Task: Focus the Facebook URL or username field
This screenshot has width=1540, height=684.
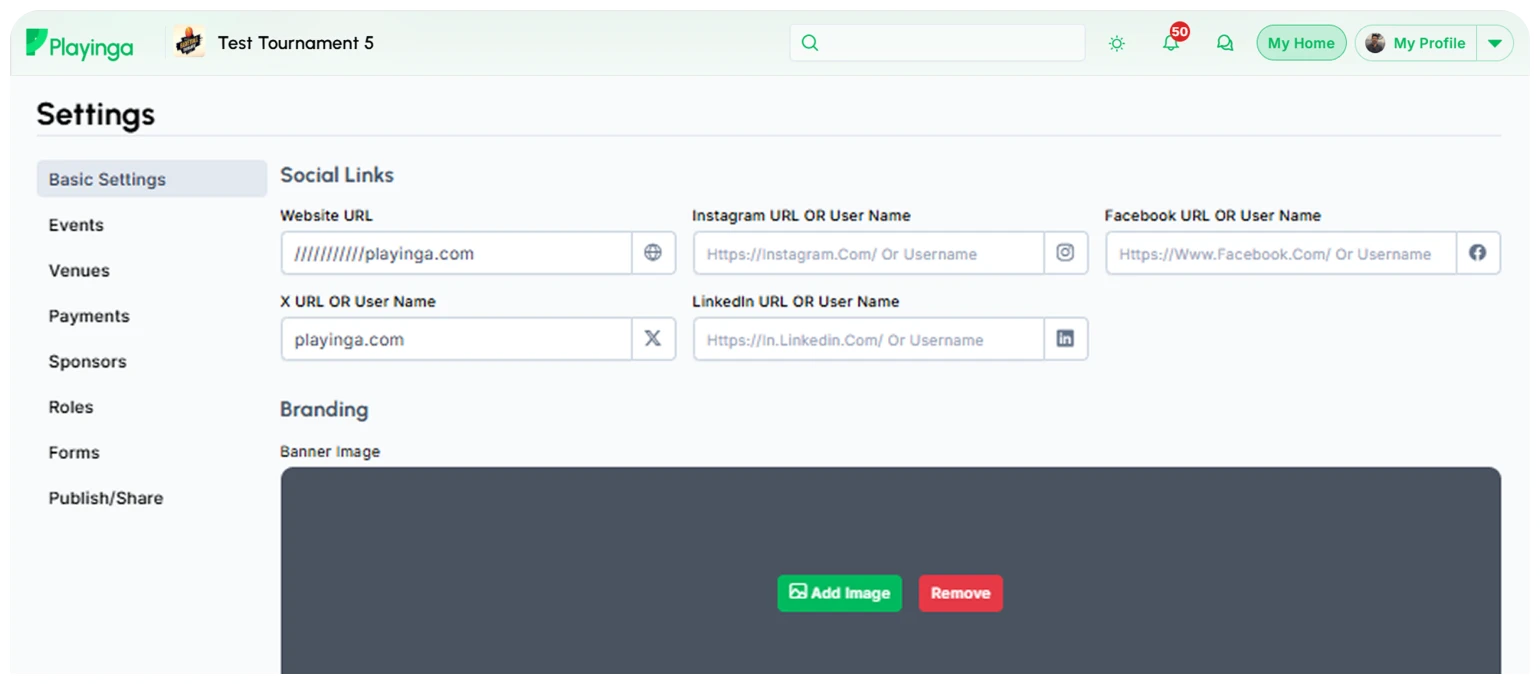Action: [1281, 253]
